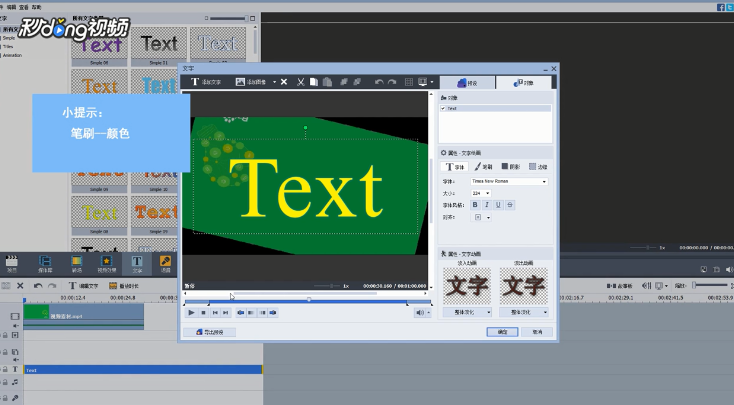This screenshot has height=405, width=734.
Task: Click the Copy icon in text dialog
Action: coord(314,82)
